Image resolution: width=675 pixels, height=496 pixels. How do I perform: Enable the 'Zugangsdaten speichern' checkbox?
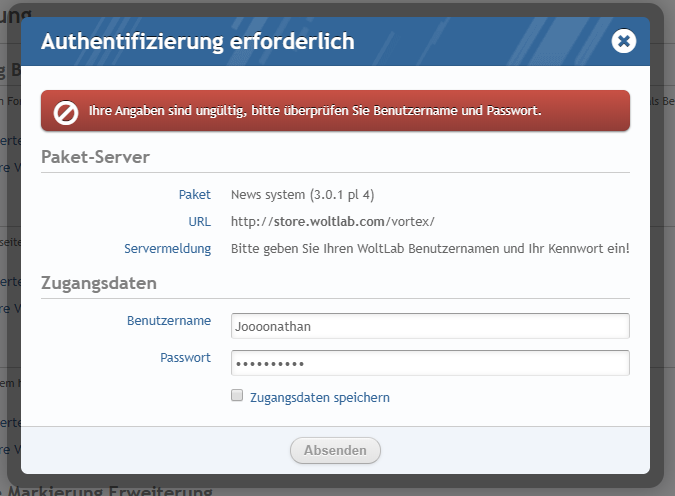click(237, 396)
